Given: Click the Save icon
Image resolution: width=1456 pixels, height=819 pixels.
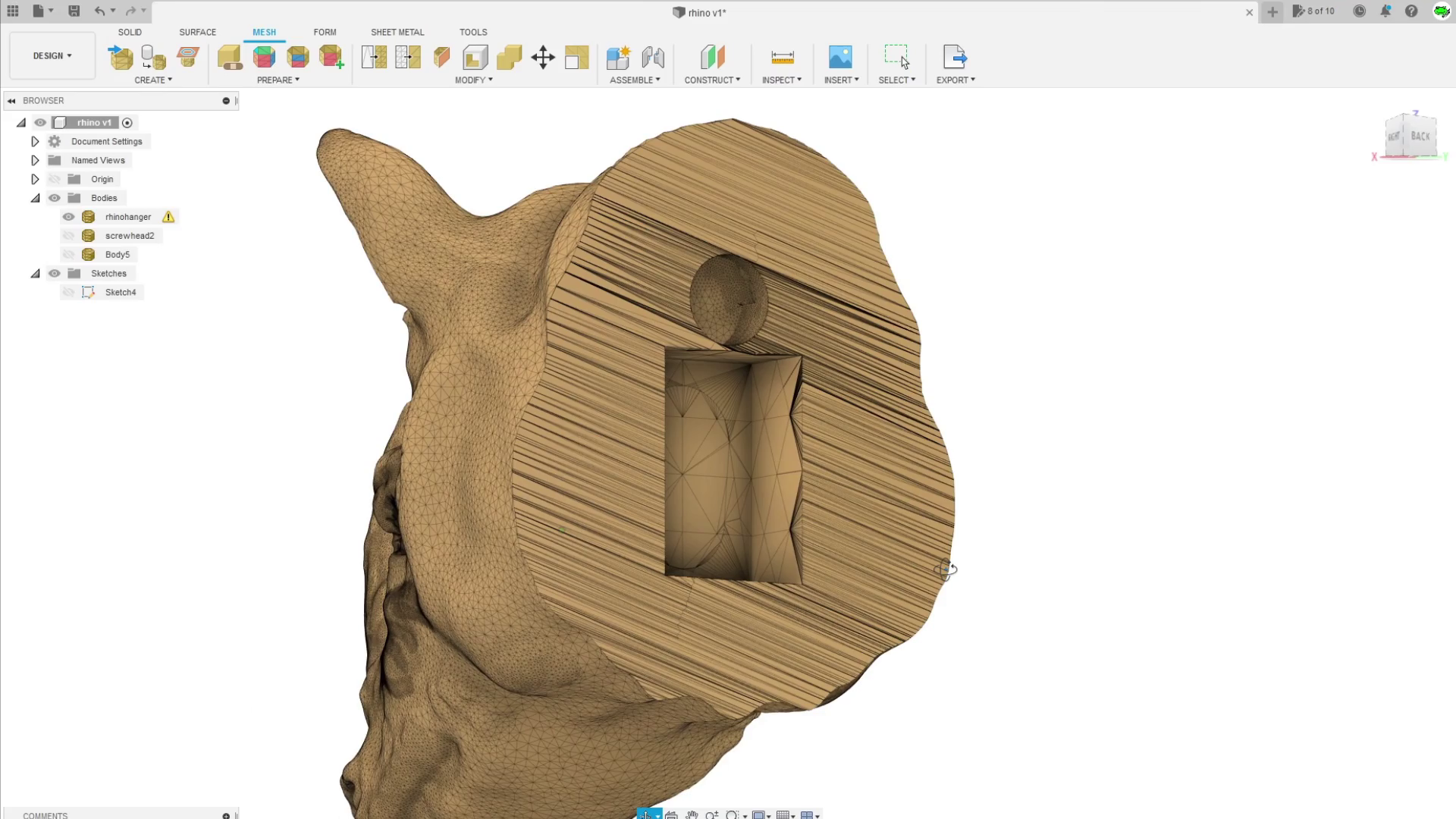Looking at the screenshot, I should pyautogui.click(x=74, y=11).
